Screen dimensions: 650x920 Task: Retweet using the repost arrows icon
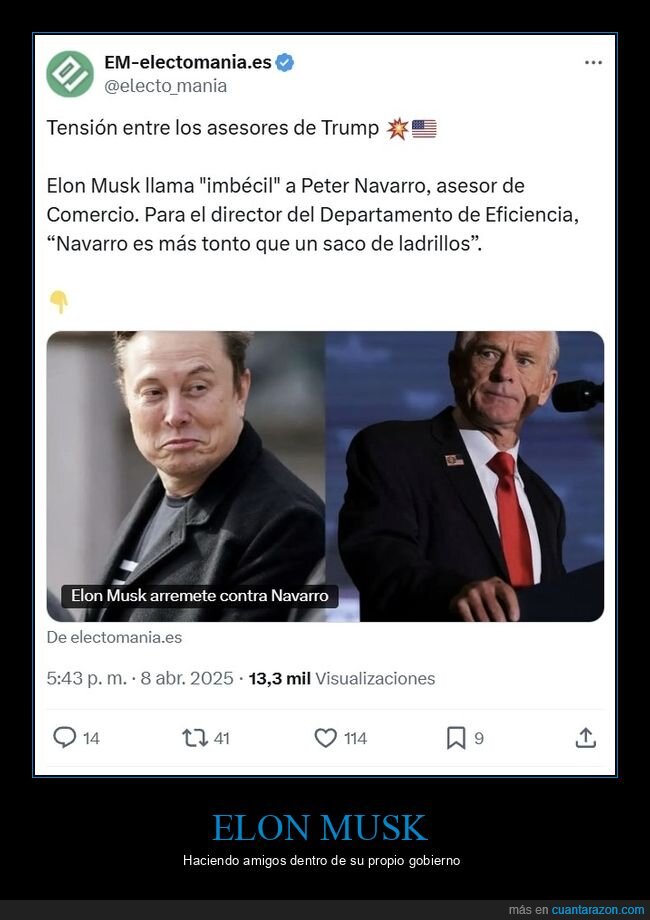[x=194, y=738]
